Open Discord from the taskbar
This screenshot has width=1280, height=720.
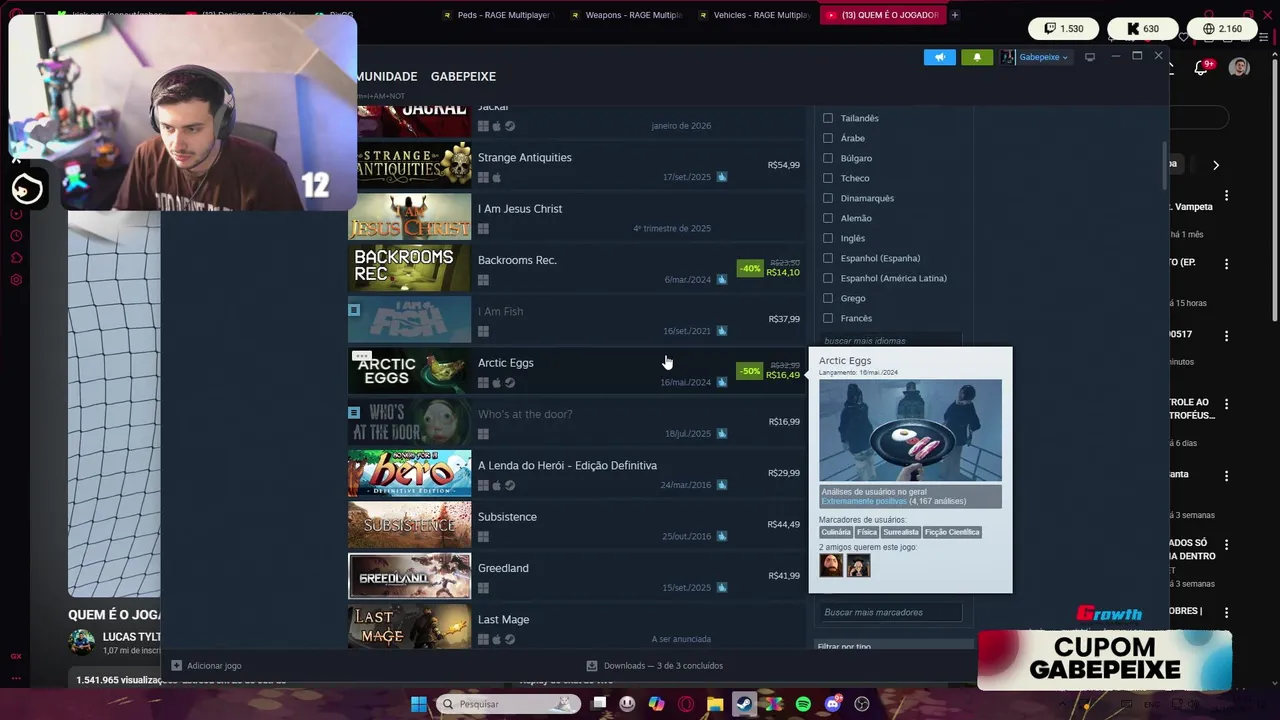coord(833,704)
